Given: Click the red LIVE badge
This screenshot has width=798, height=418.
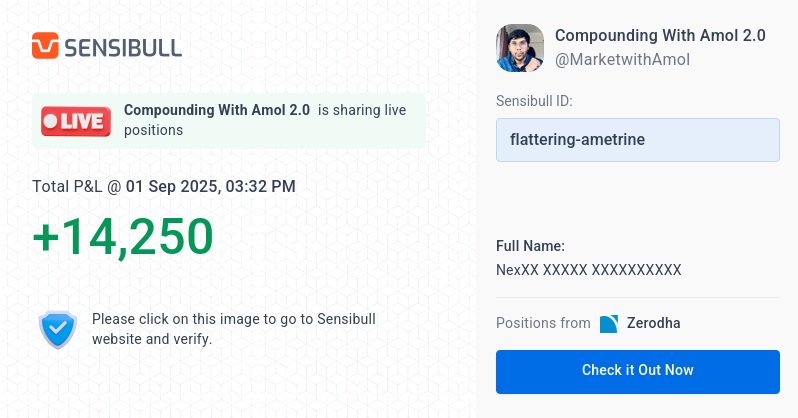Looking at the screenshot, I should (x=76, y=121).
